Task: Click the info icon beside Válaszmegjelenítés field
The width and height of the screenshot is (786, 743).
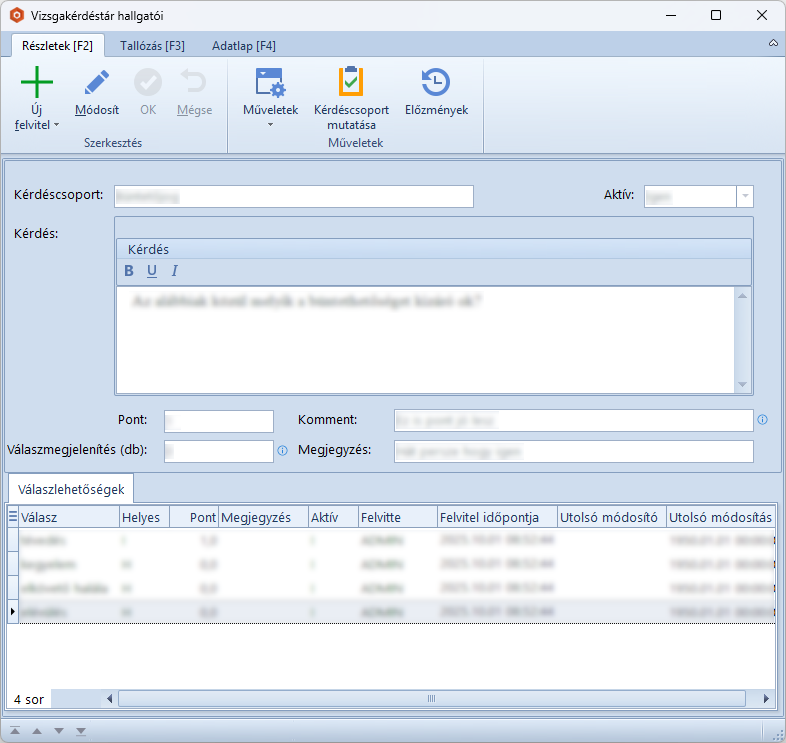Action: pos(282,451)
